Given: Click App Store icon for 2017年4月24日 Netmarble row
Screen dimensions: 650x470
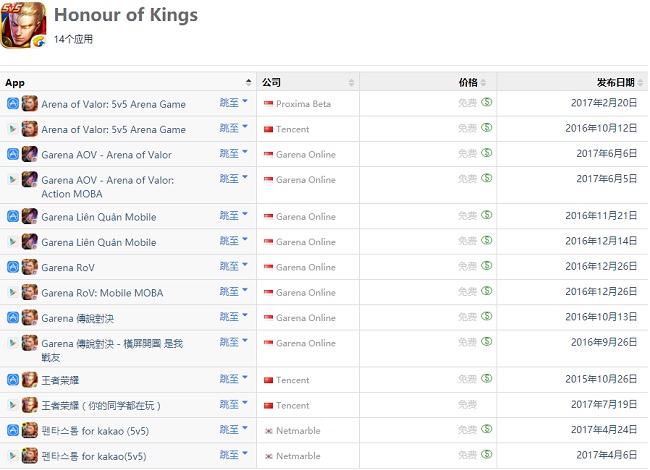Looking at the screenshot, I should point(13,430).
